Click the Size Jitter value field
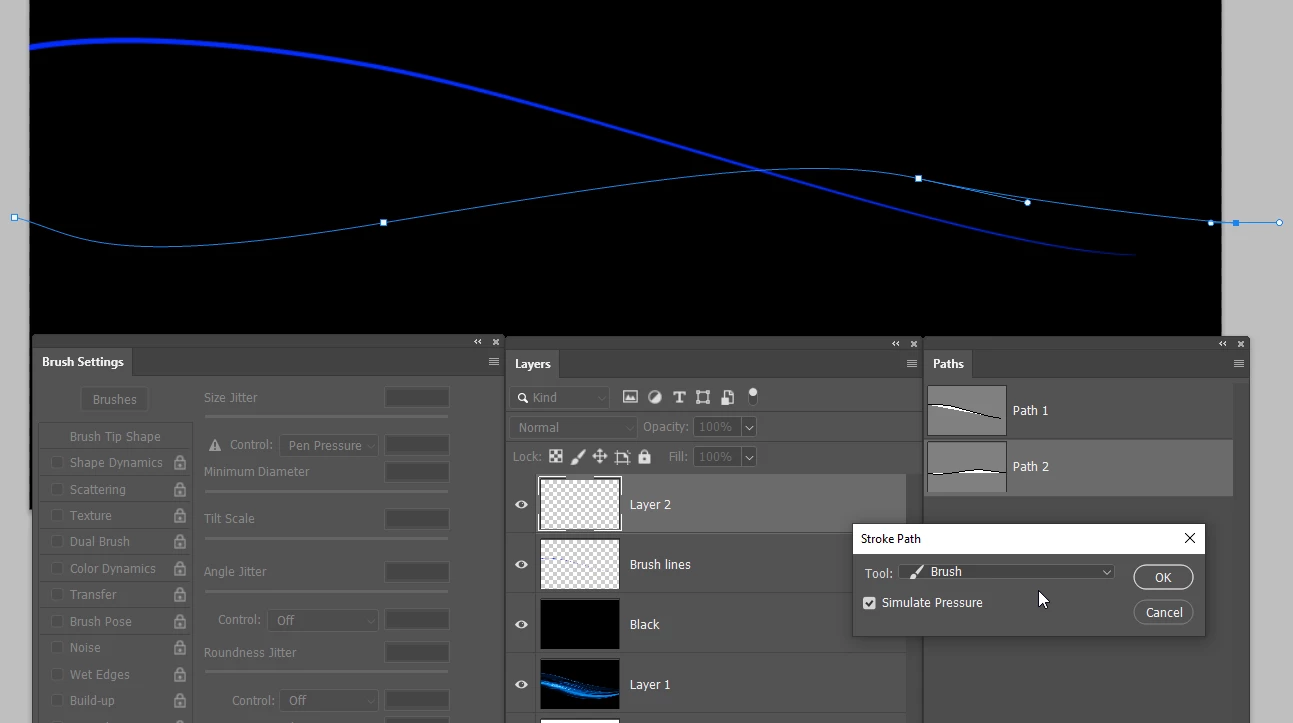 (417, 398)
